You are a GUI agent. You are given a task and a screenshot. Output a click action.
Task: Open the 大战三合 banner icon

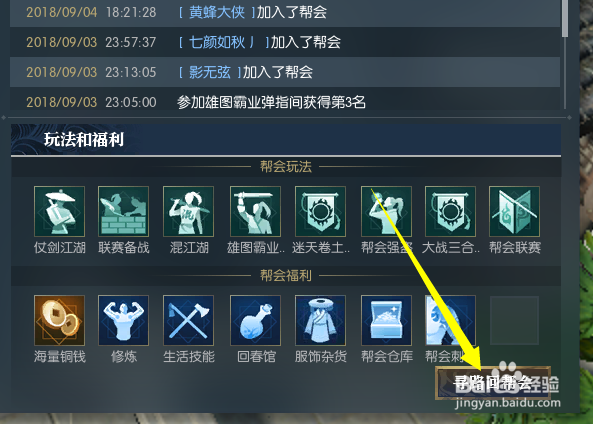point(450,211)
